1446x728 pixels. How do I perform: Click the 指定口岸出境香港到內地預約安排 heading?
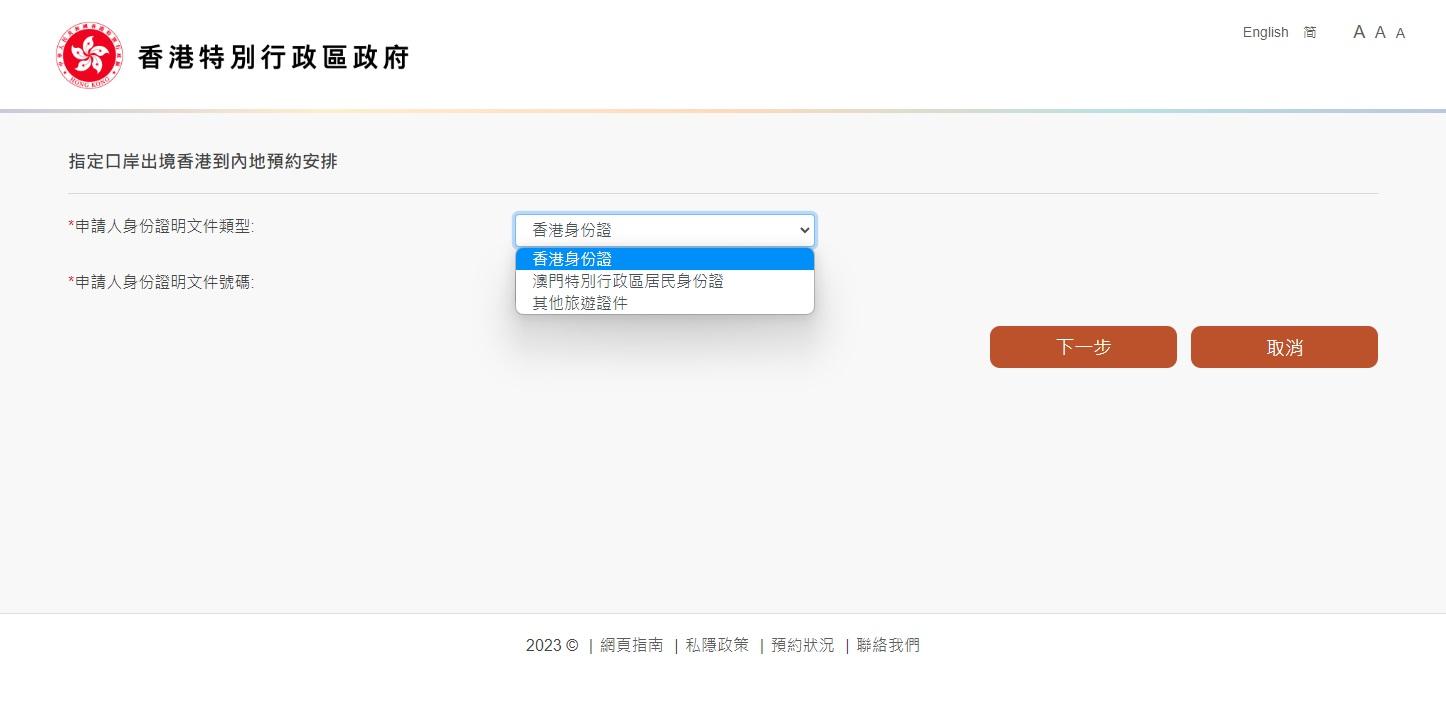tap(203, 161)
